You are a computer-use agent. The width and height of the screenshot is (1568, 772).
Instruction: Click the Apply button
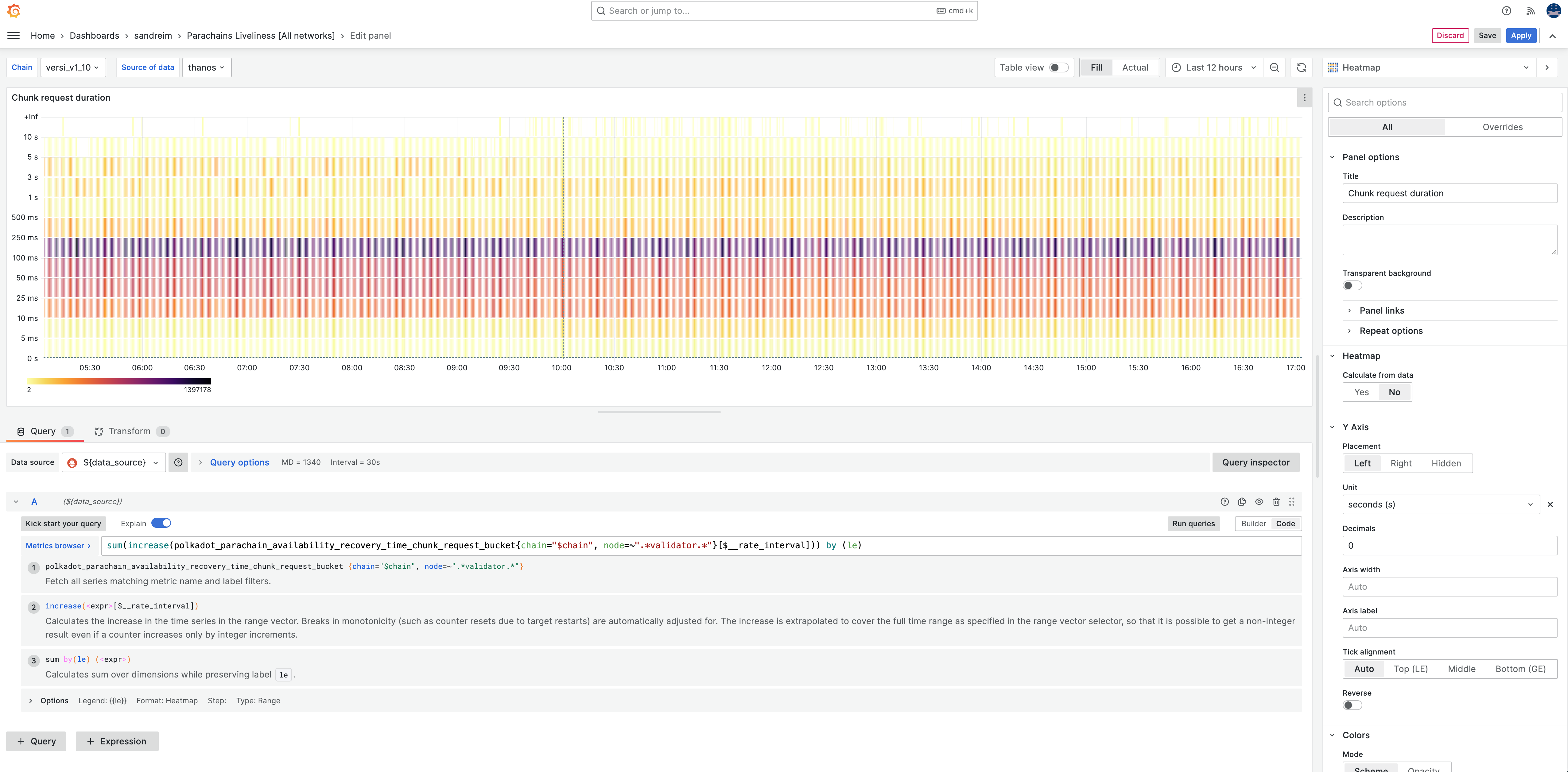(x=1520, y=35)
